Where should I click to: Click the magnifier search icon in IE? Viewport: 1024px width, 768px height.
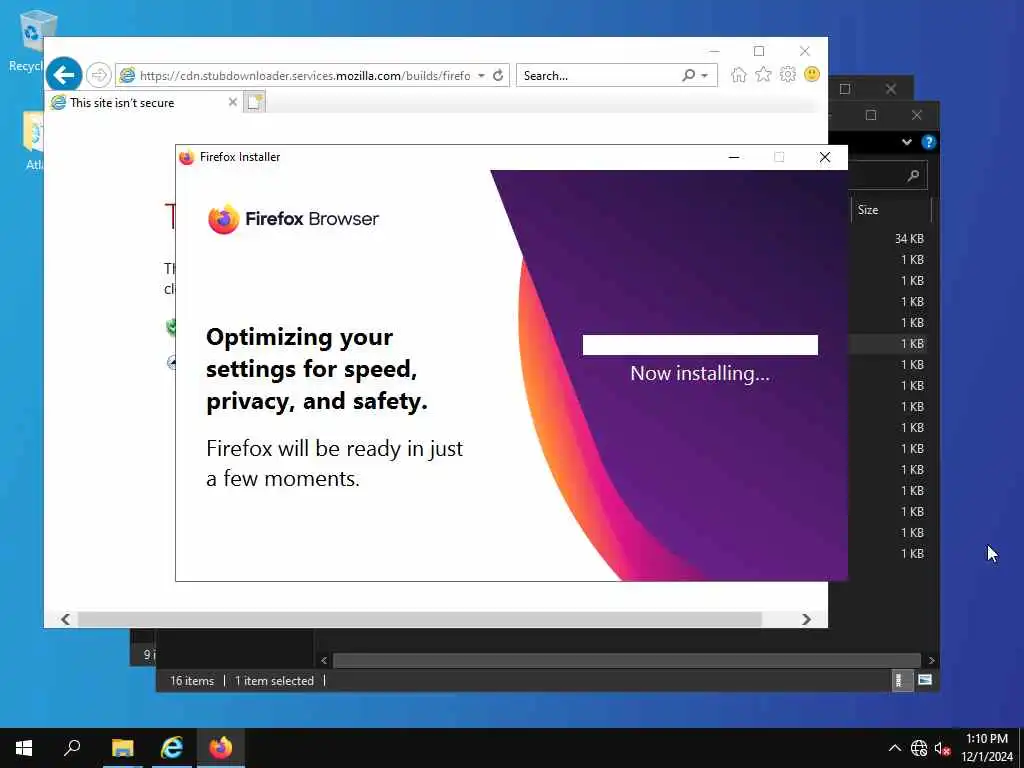tap(688, 75)
